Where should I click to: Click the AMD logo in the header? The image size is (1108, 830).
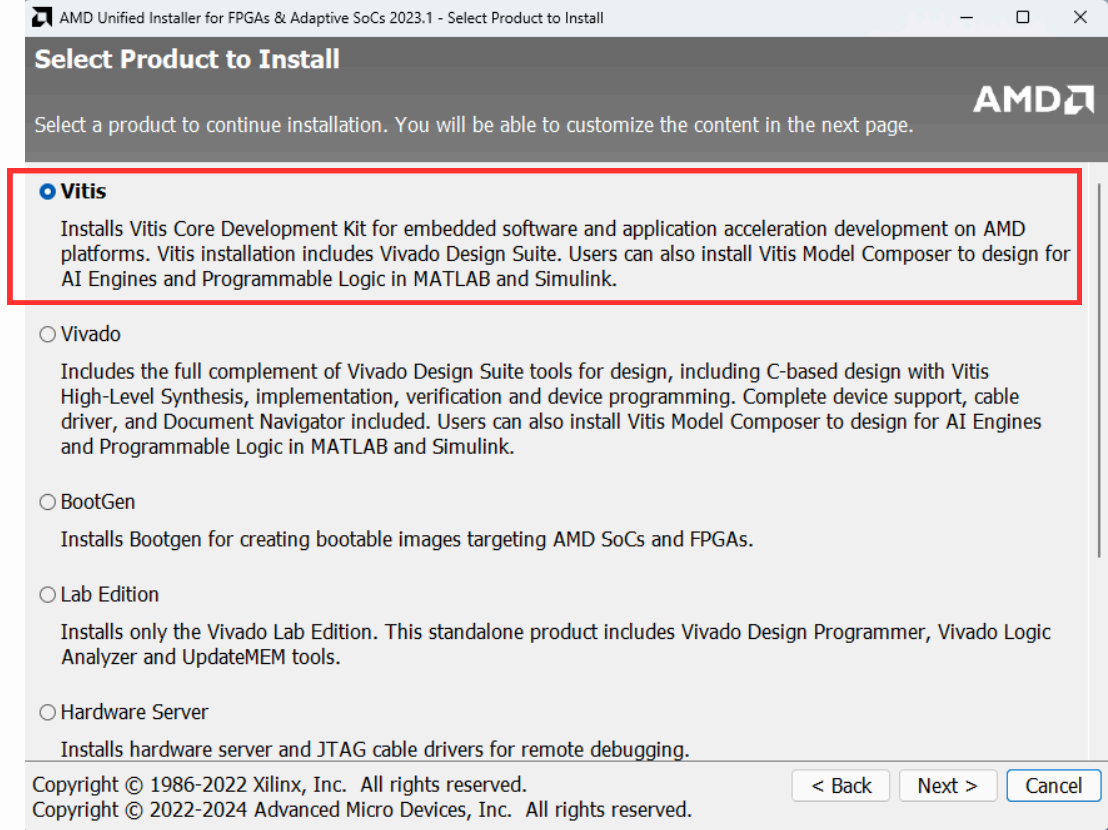pos(1034,99)
